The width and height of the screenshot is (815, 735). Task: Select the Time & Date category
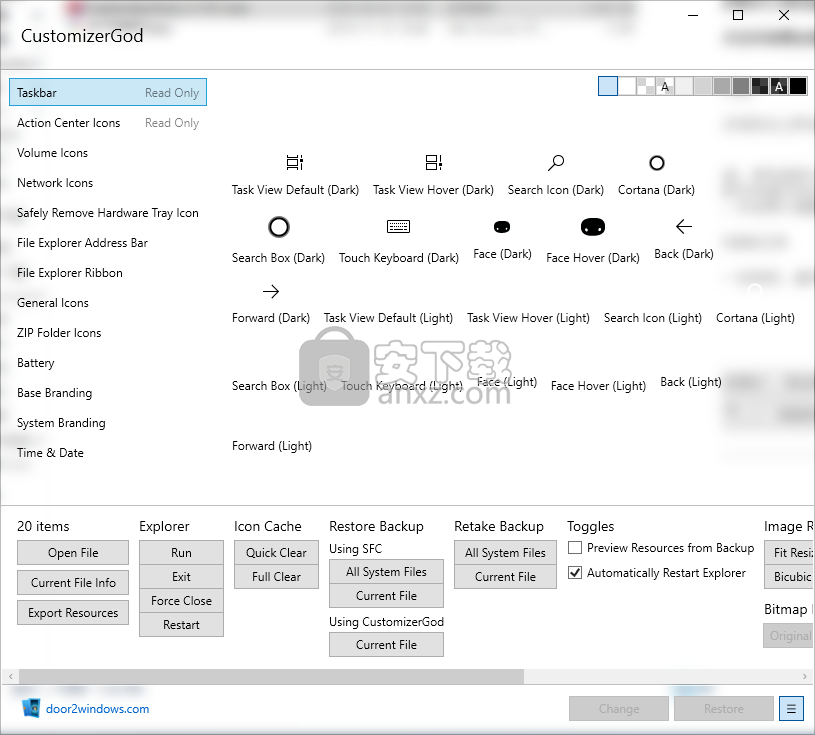tap(108, 453)
